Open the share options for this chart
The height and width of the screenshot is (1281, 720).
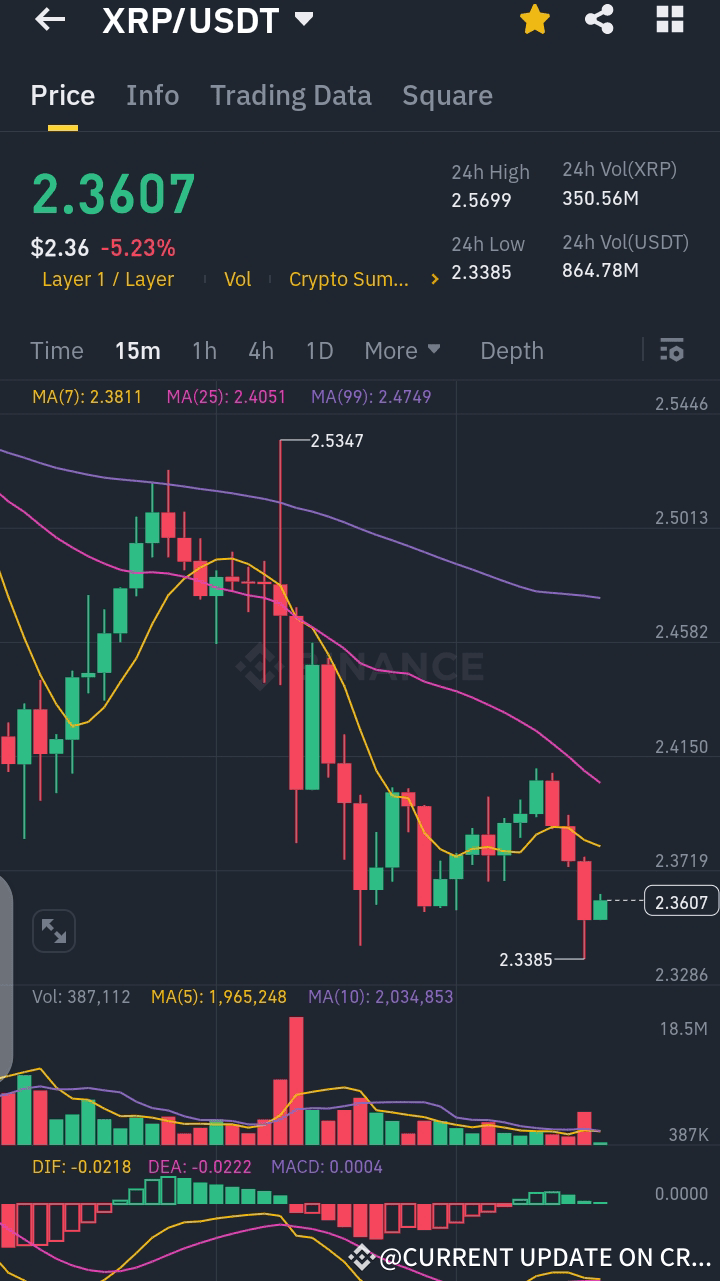tap(599, 20)
